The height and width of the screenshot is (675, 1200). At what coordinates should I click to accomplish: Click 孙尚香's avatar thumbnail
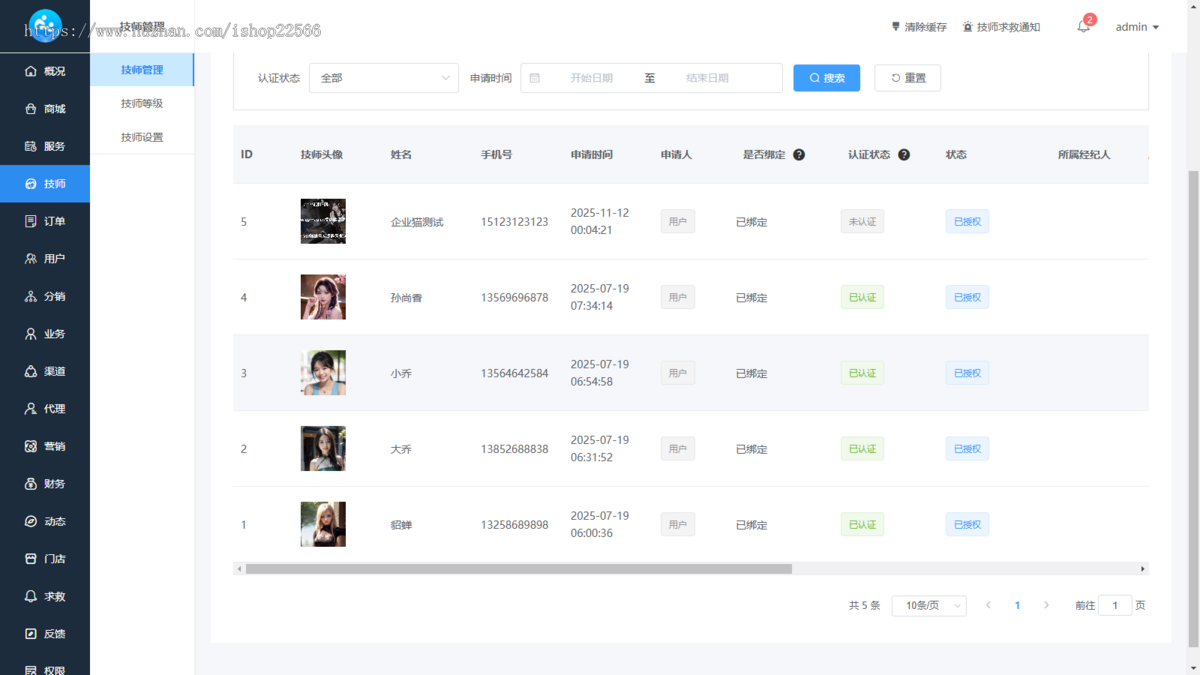coord(322,297)
